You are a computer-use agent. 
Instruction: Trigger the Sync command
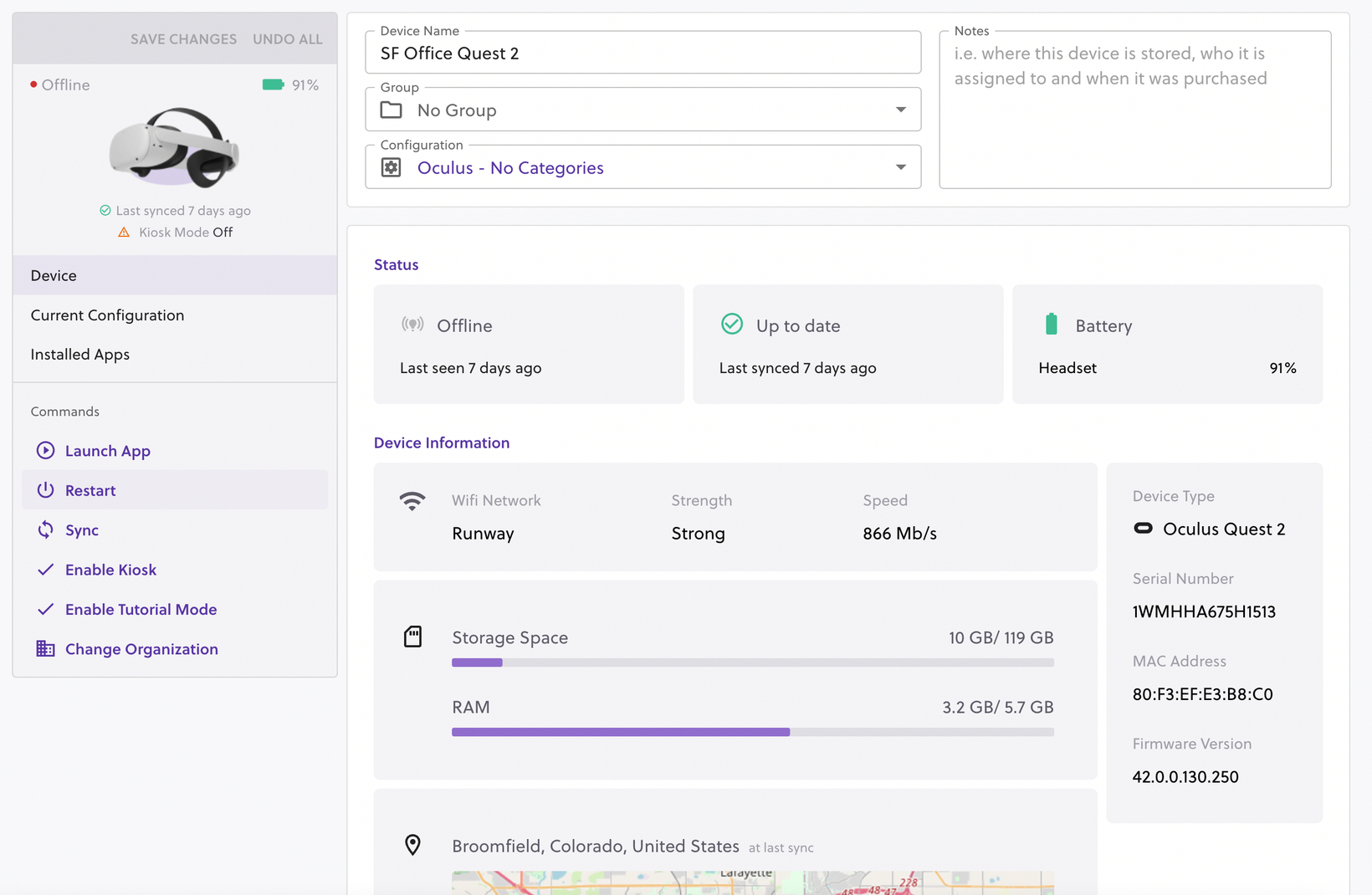tap(175, 529)
